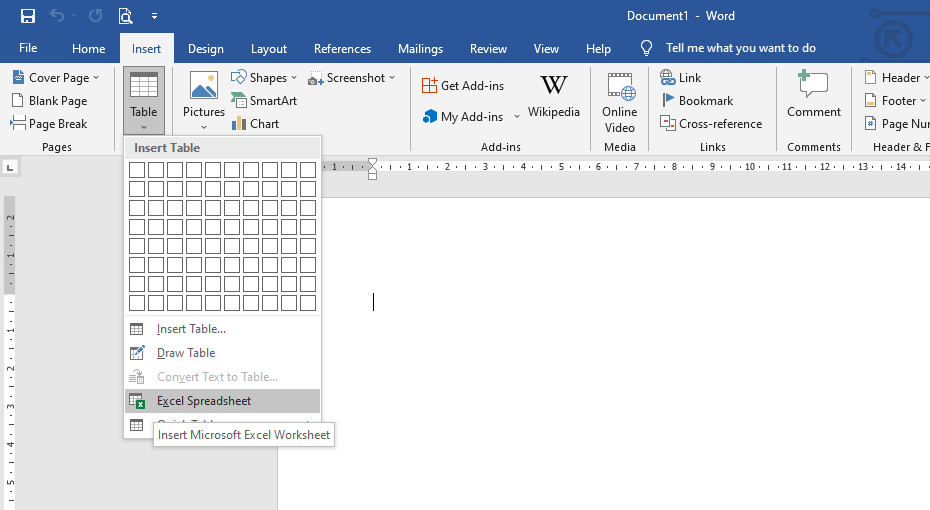The height and width of the screenshot is (510, 930).
Task: Open the Shapes gallery
Action: 263,78
